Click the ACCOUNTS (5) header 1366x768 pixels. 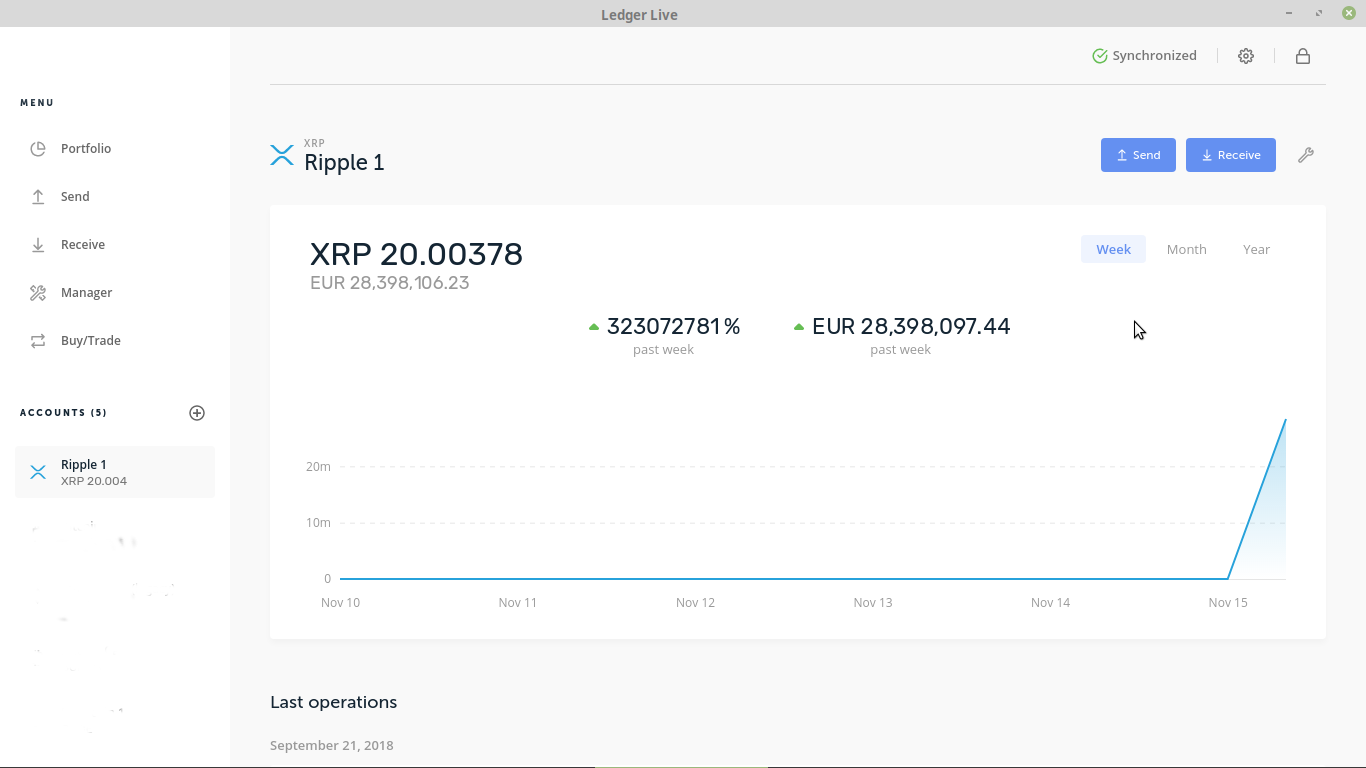point(64,413)
